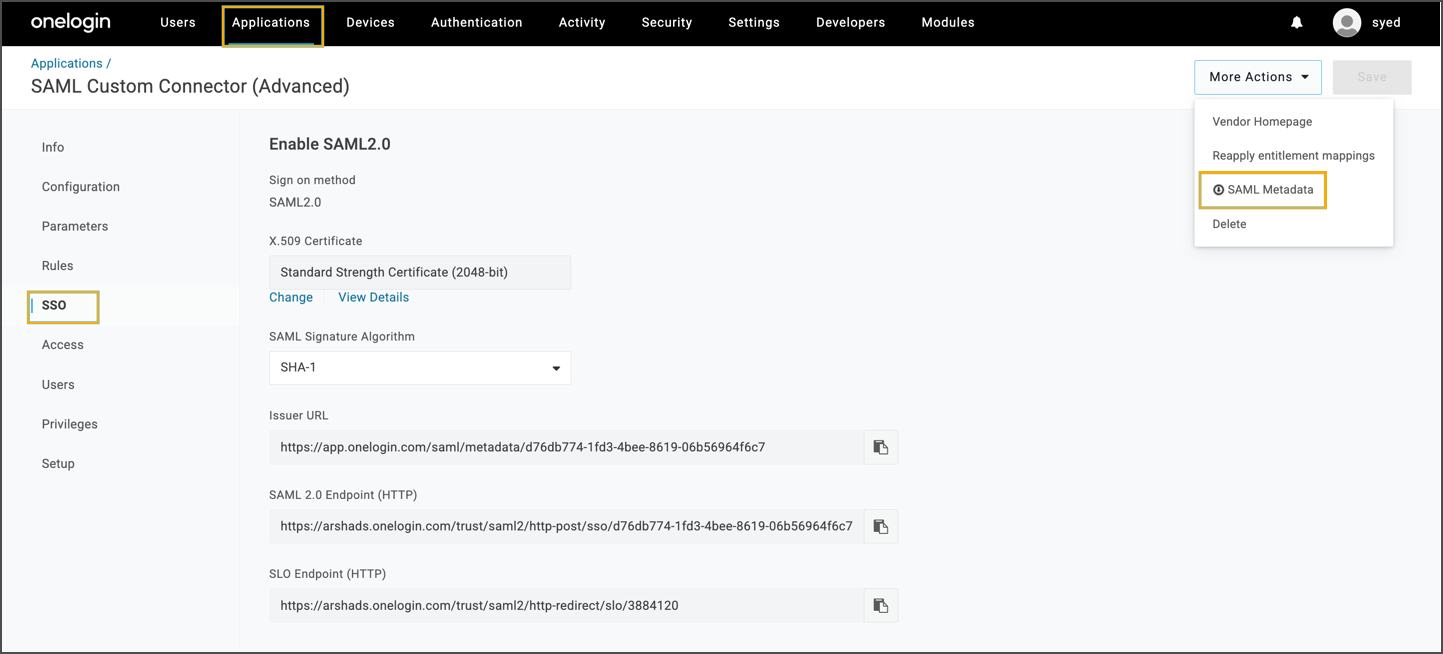This screenshot has width=1443, height=654.
Task: Open the user profile avatar
Action: pyautogui.click(x=1347, y=22)
